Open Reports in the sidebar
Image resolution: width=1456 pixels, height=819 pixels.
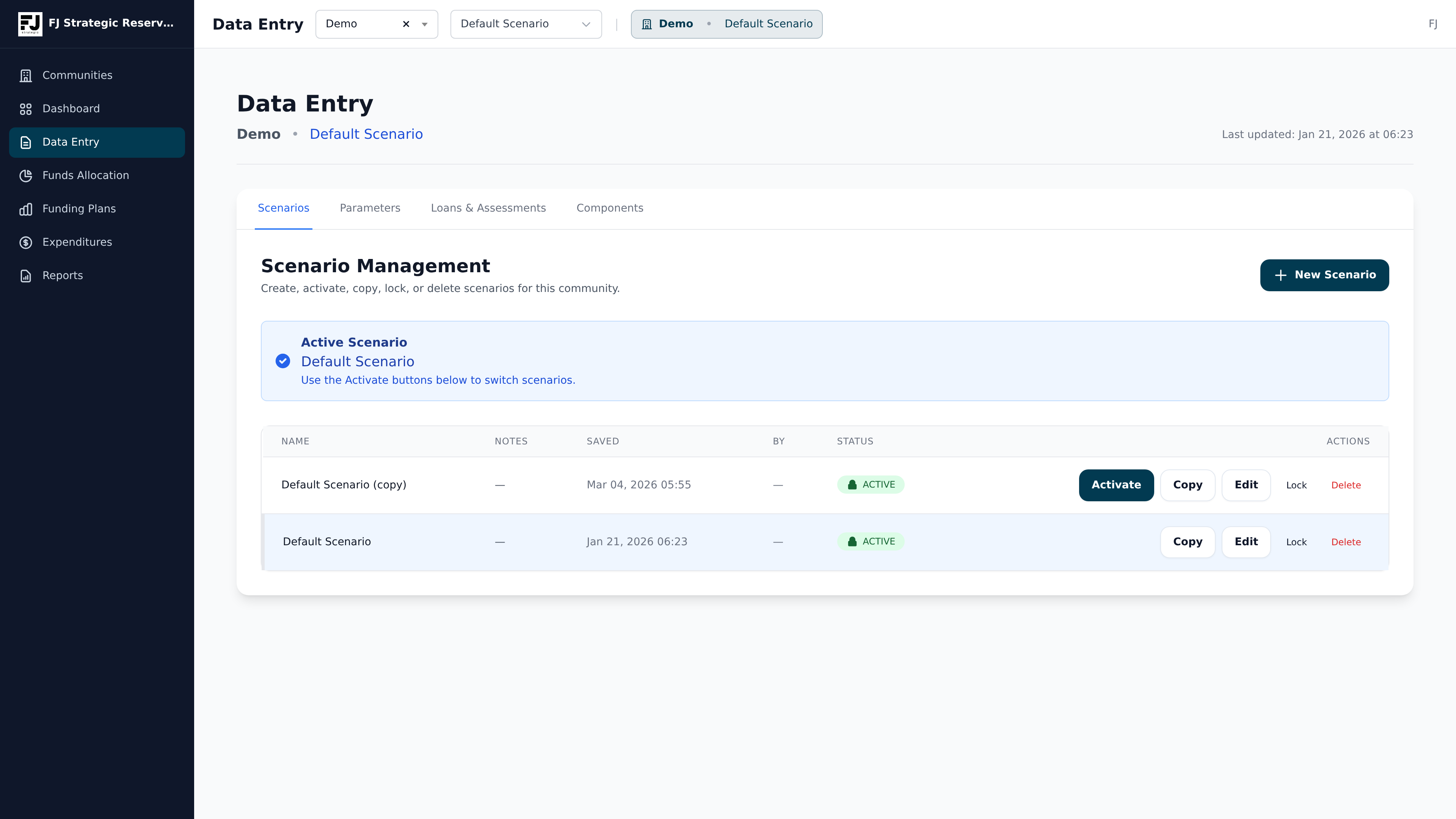[97, 275]
